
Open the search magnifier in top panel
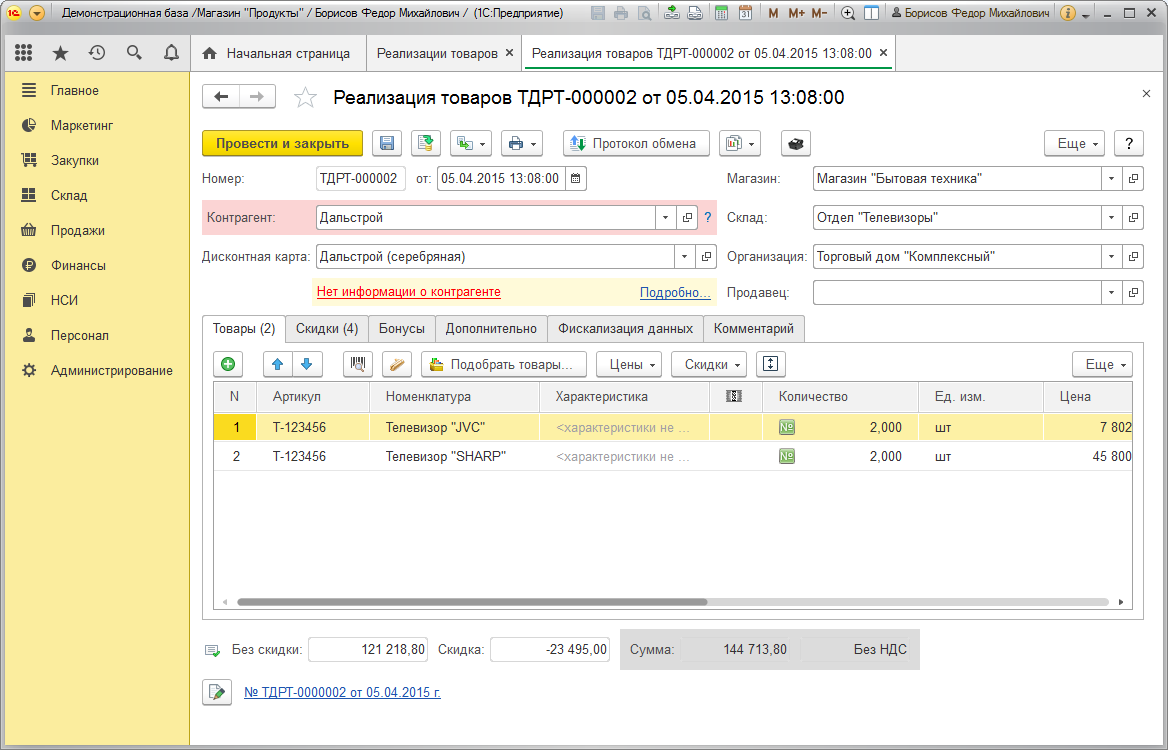134,53
